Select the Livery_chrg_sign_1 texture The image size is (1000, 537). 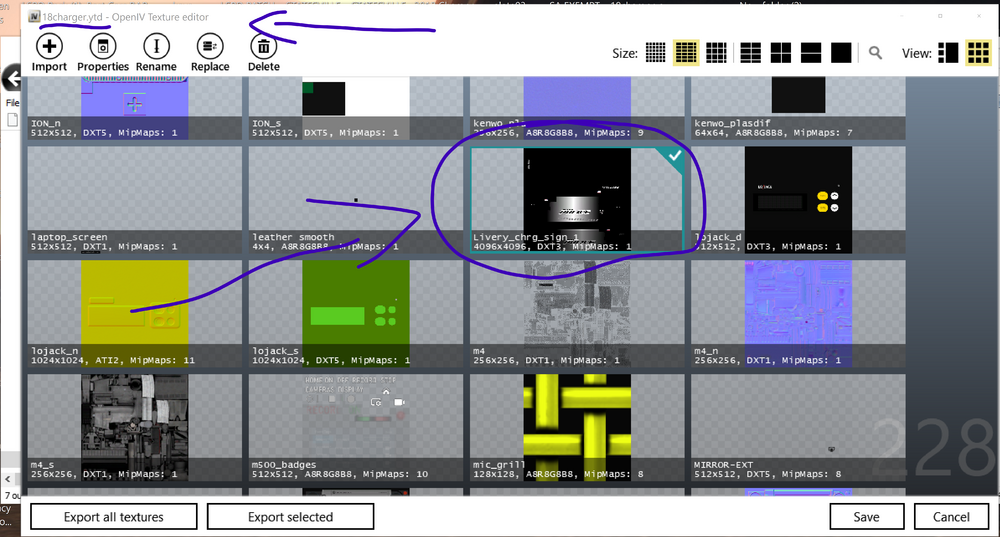[x=577, y=200]
